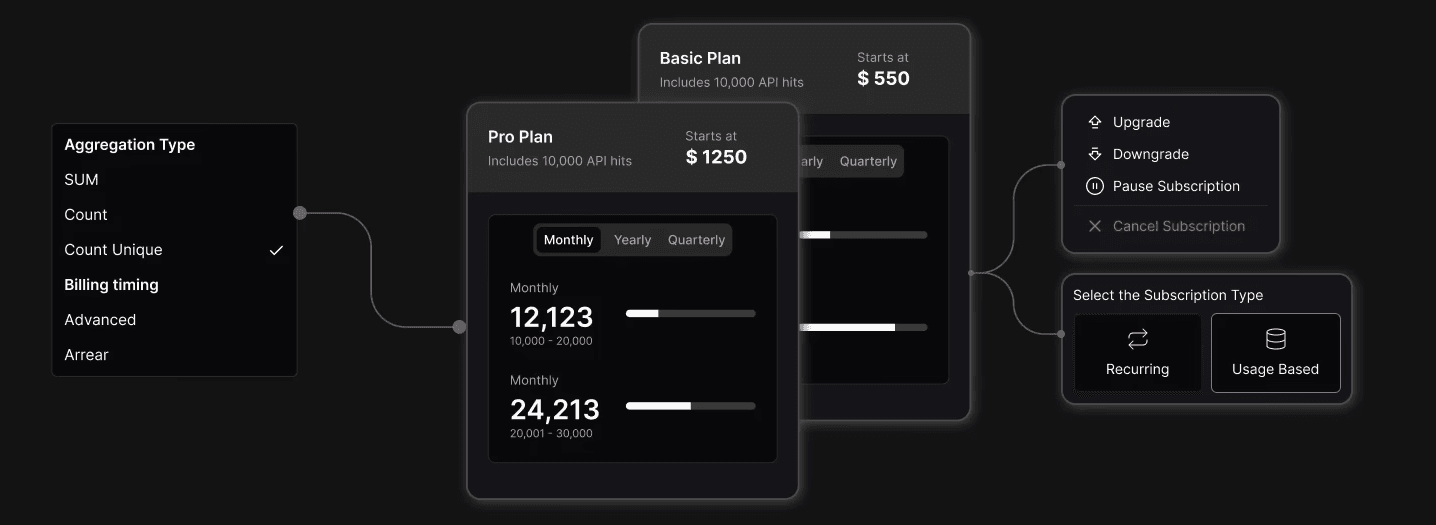Select the Downgrade menu entry
The height and width of the screenshot is (525, 1436).
pyautogui.click(x=1170, y=154)
